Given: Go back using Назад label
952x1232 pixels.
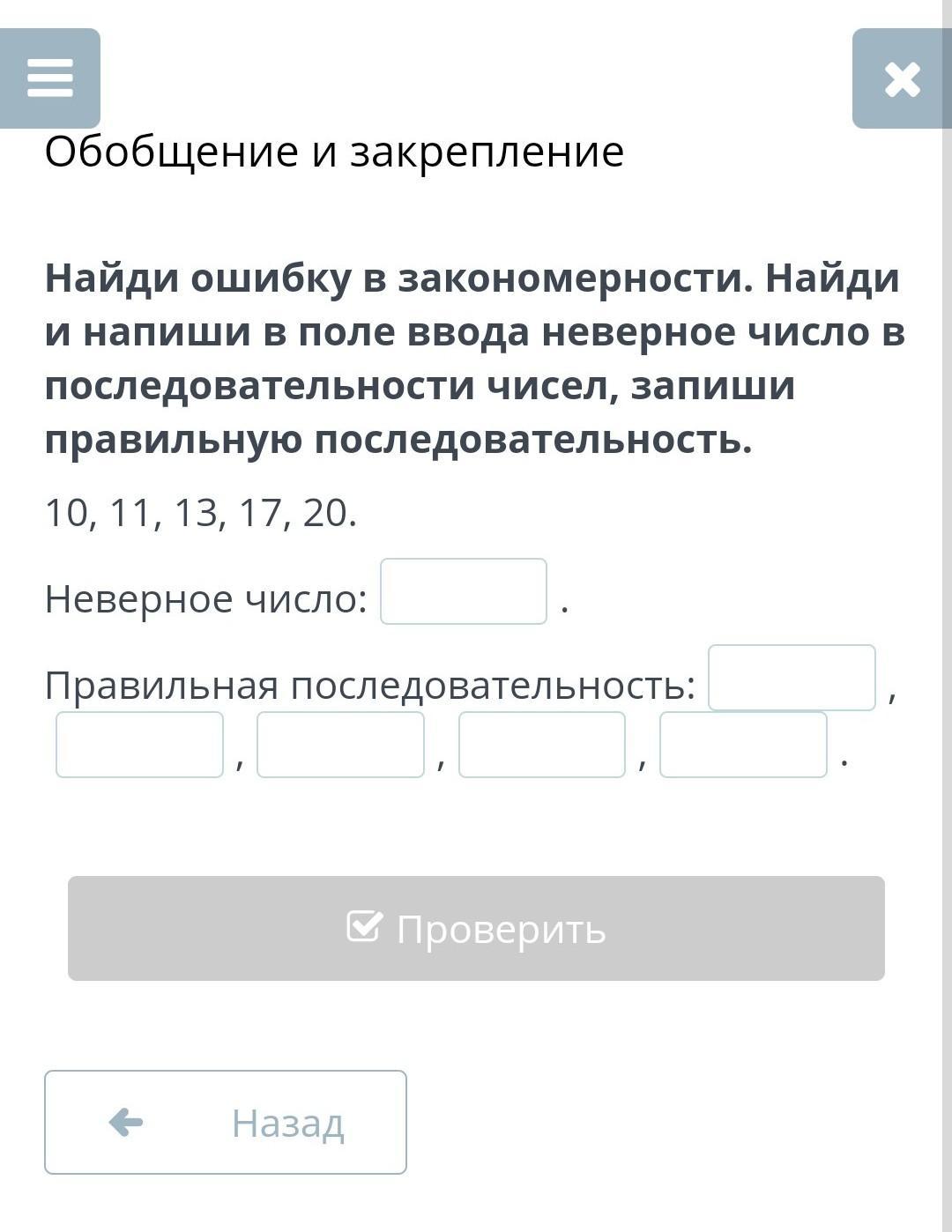Looking at the screenshot, I should tap(287, 1124).
